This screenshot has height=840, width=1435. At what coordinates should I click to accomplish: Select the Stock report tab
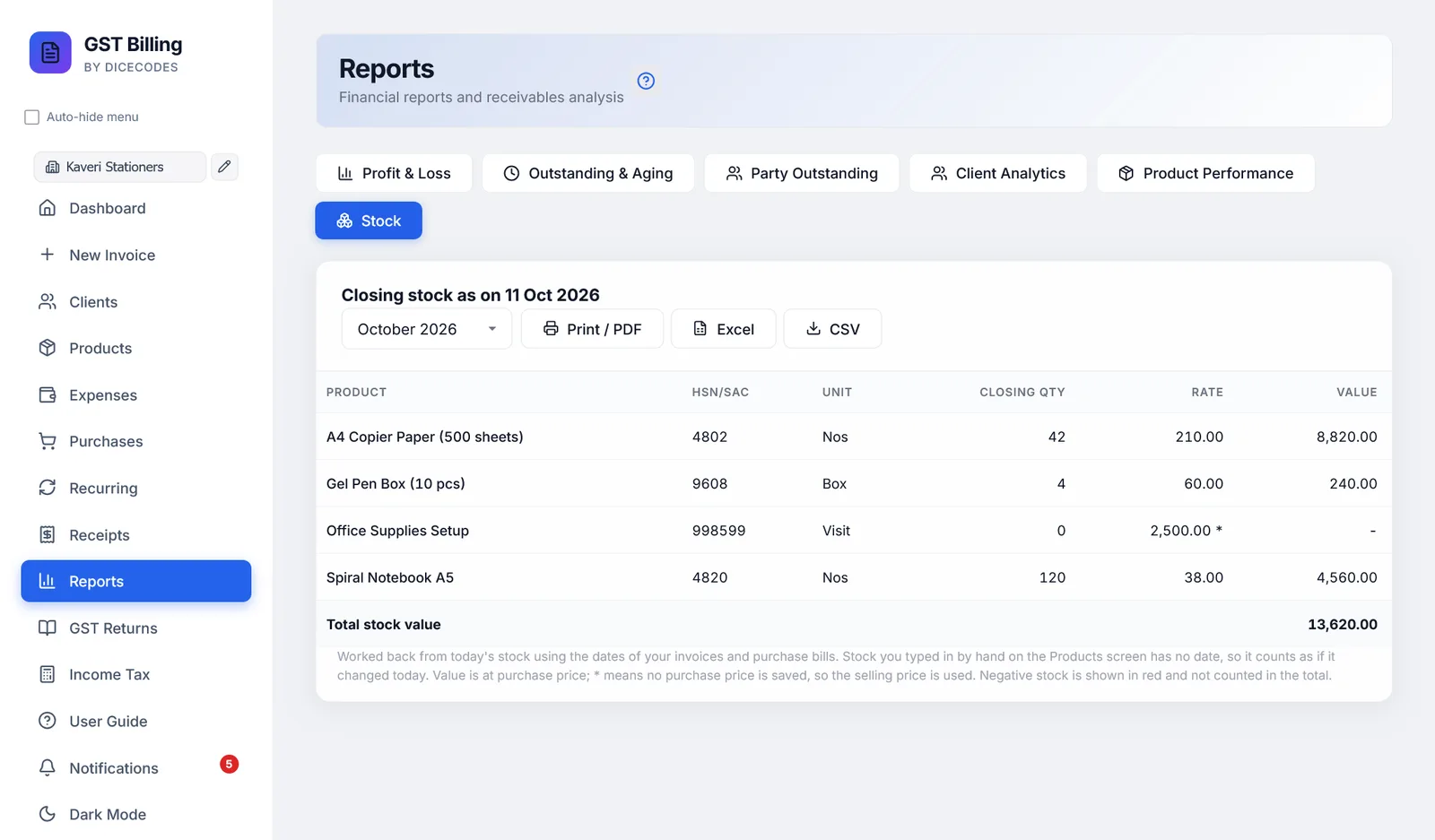369,221
